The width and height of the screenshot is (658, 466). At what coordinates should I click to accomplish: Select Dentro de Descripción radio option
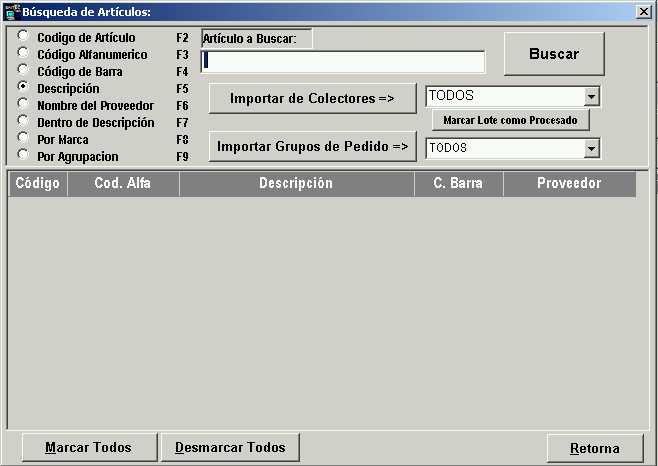pyautogui.click(x=23, y=122)
